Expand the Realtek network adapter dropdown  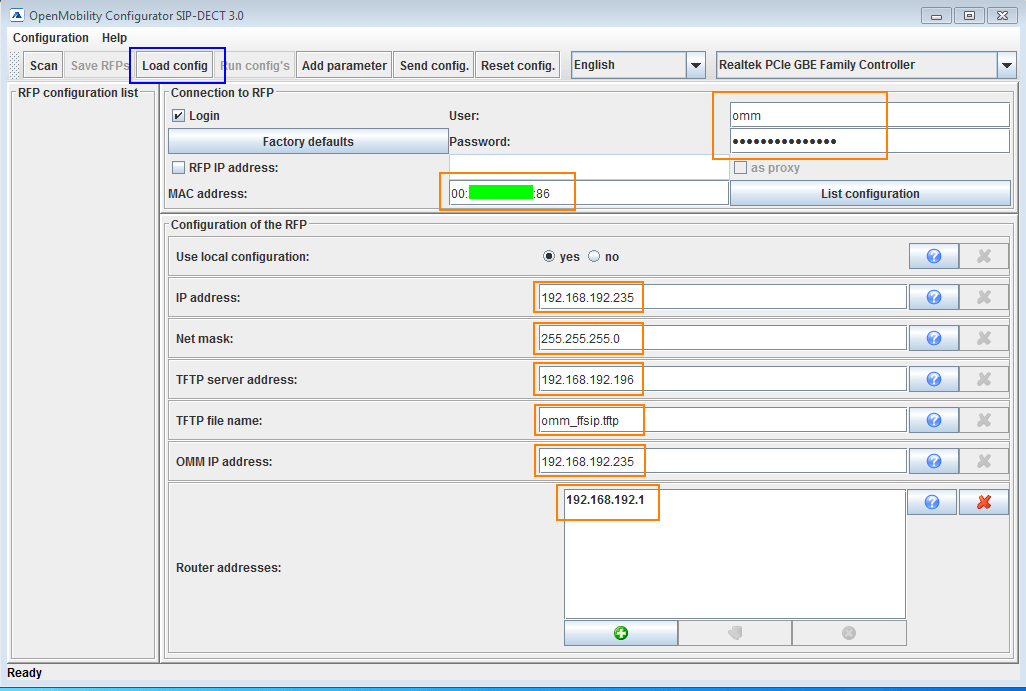point(1006,66)
